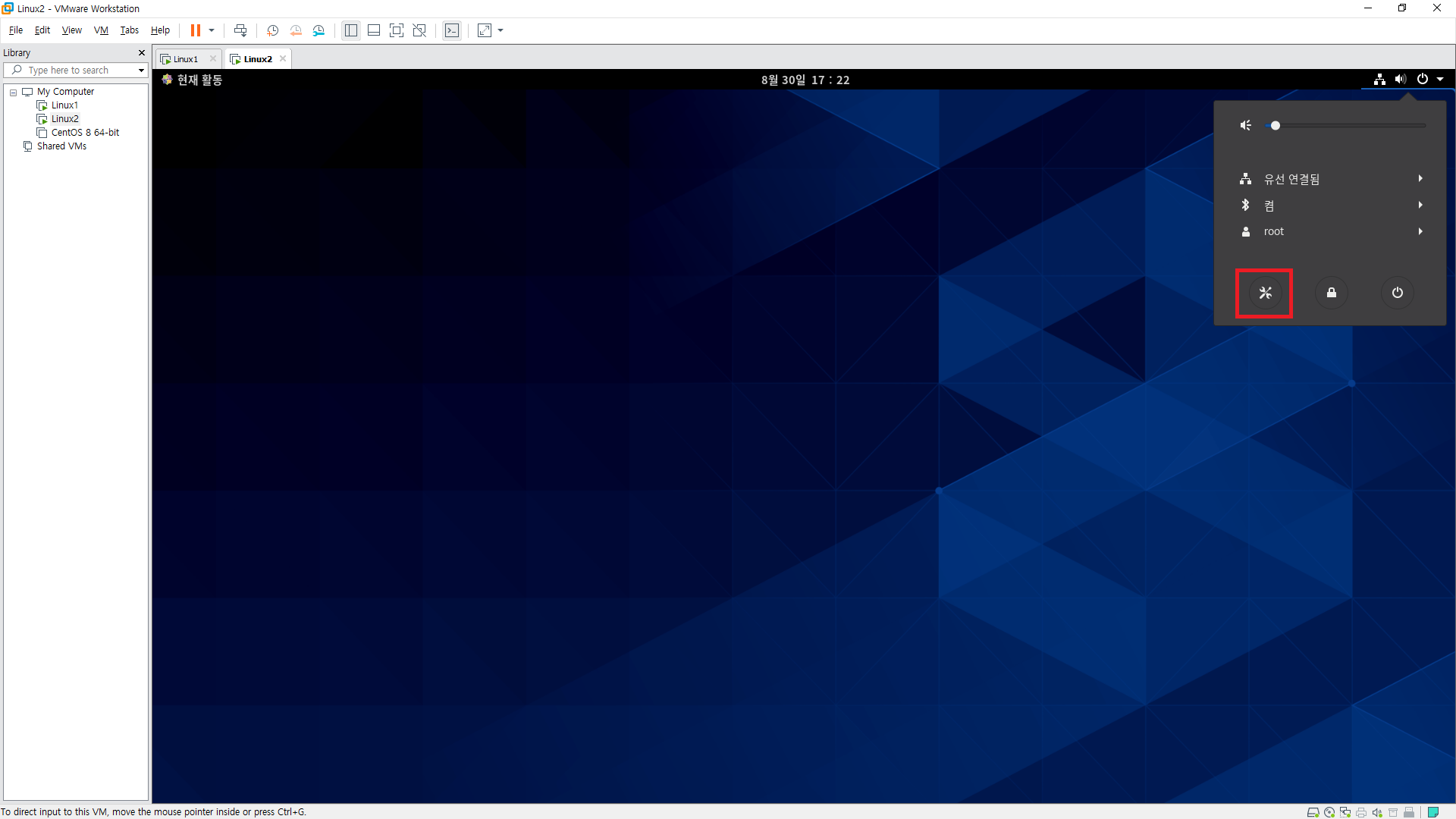Open the clock and calendar panel
This screenshot has width=1456, height=819.
pos(805,80)
